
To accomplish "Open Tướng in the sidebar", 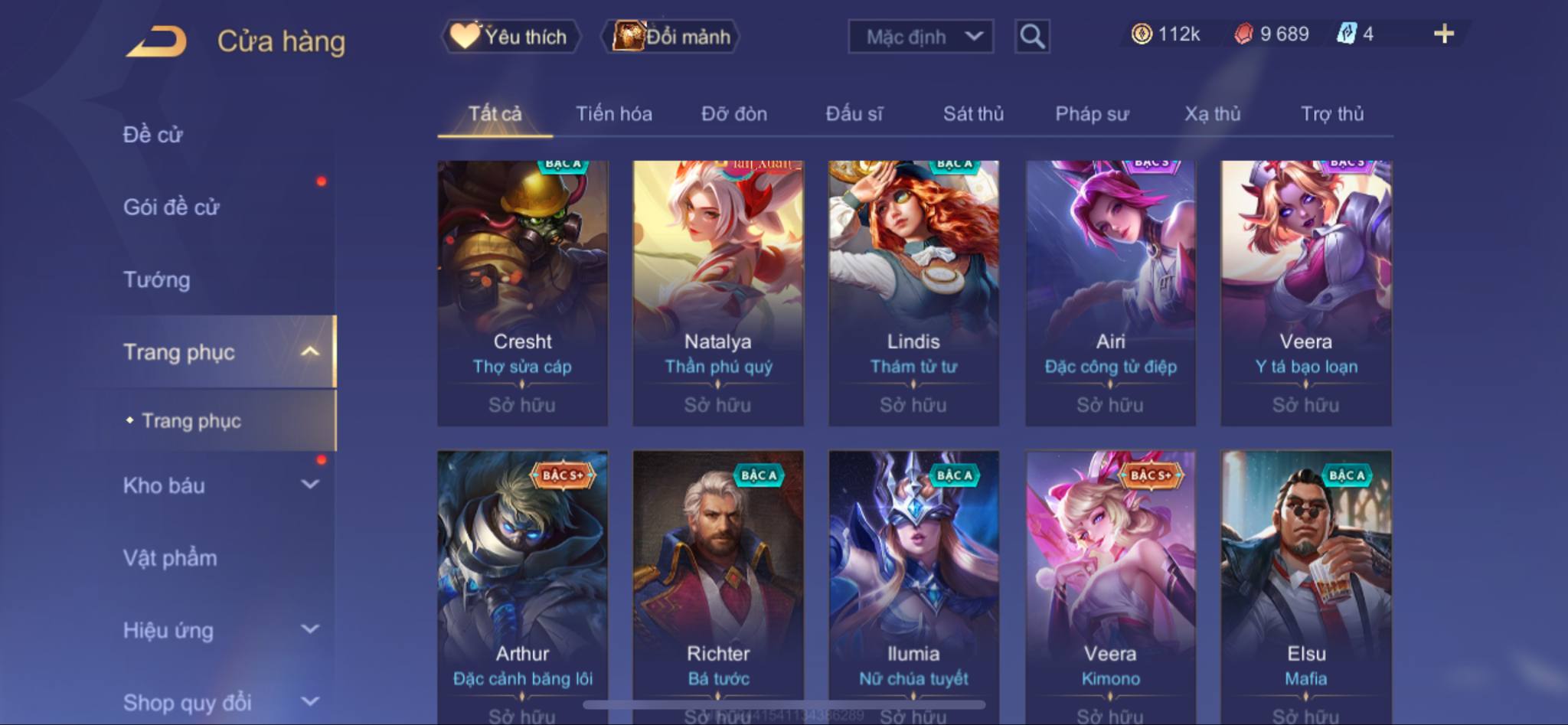I will [157, 279].
